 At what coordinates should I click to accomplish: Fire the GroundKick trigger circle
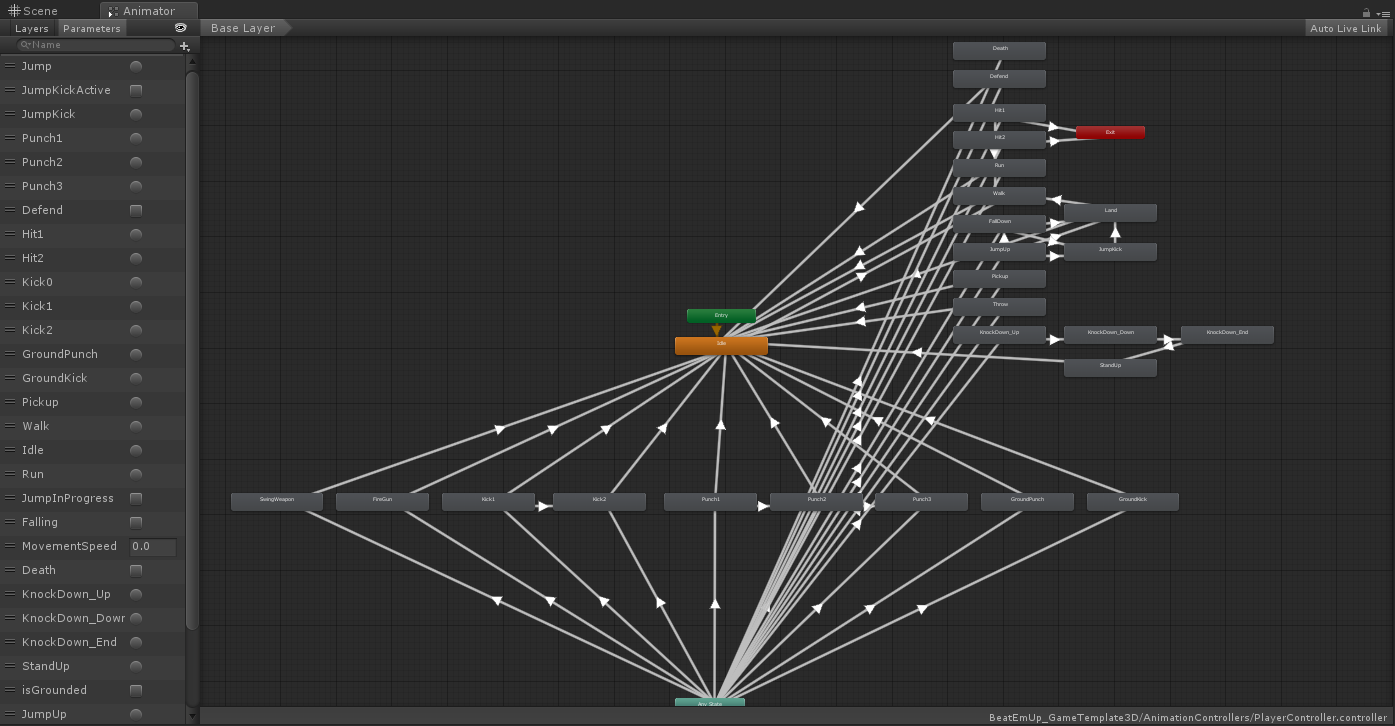coord(136,378)
